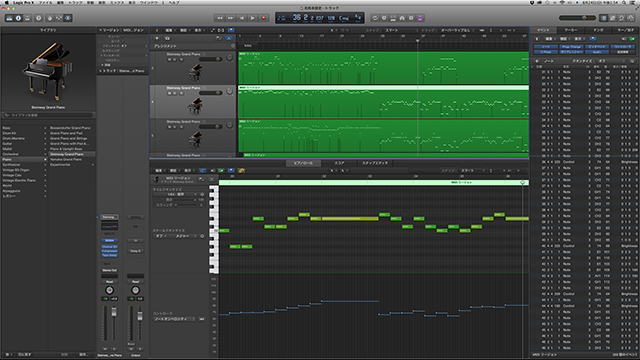
Task: Select the Synthesizer library category
Action: click(11, 164)
